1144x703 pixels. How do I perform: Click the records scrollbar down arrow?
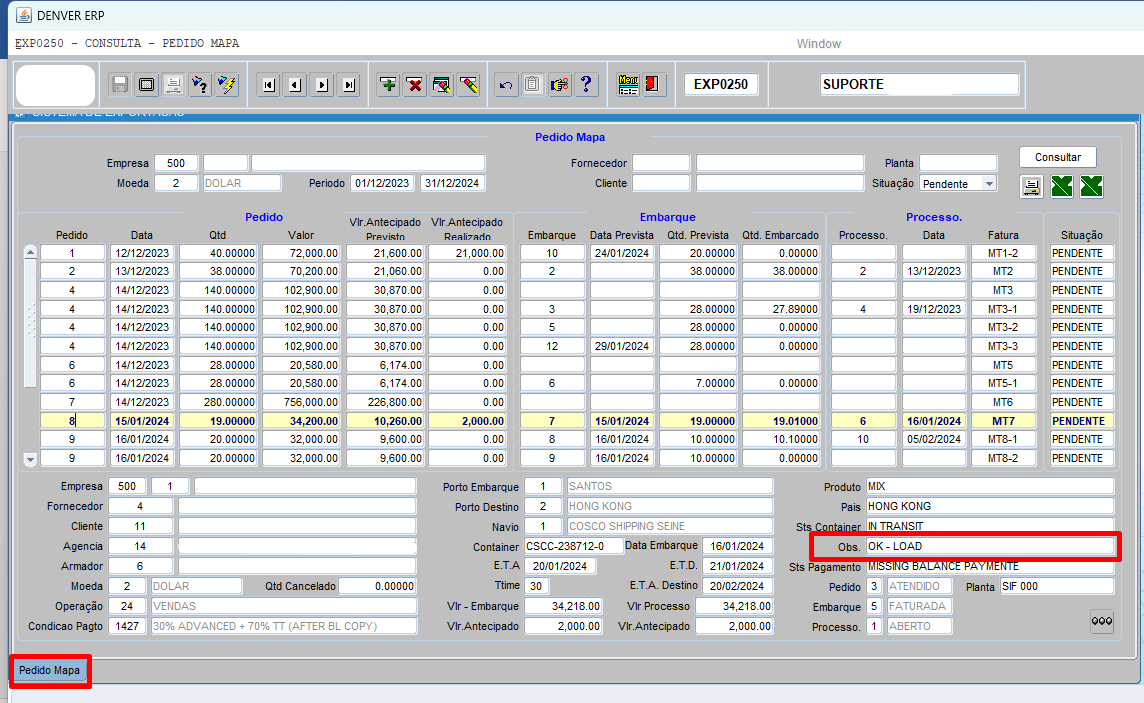pyautogui.click(x=31, y=459)
